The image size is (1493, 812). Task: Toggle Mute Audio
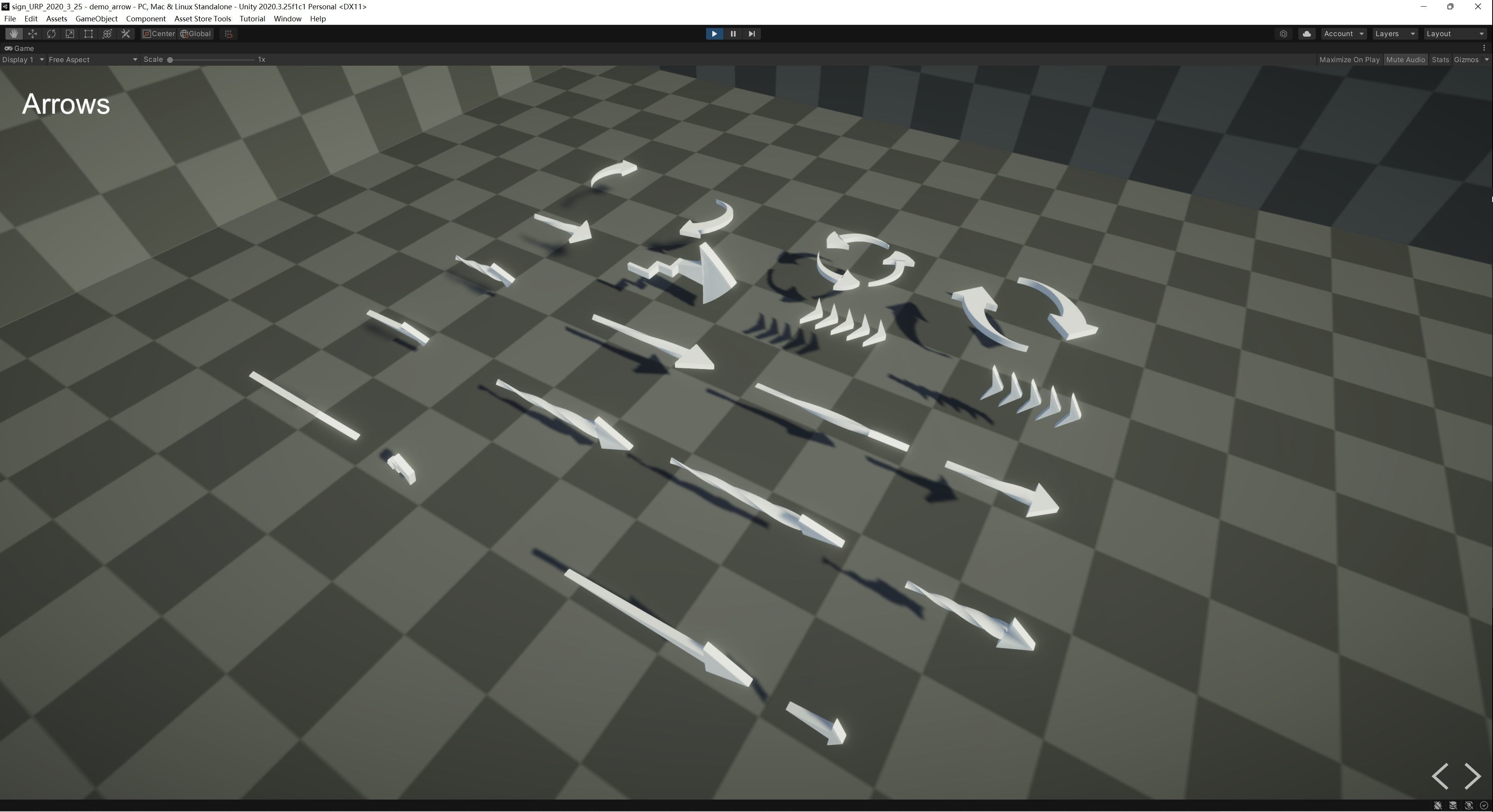pyautogui.click(x=1406, y=60)
